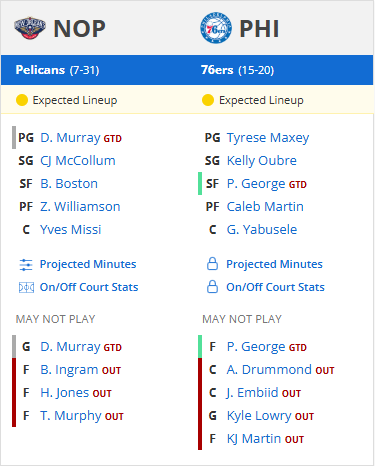Select Z. Williamson in Pelicans lineup
The height and width of the screenshot is (466, 375).
[80, 207]
